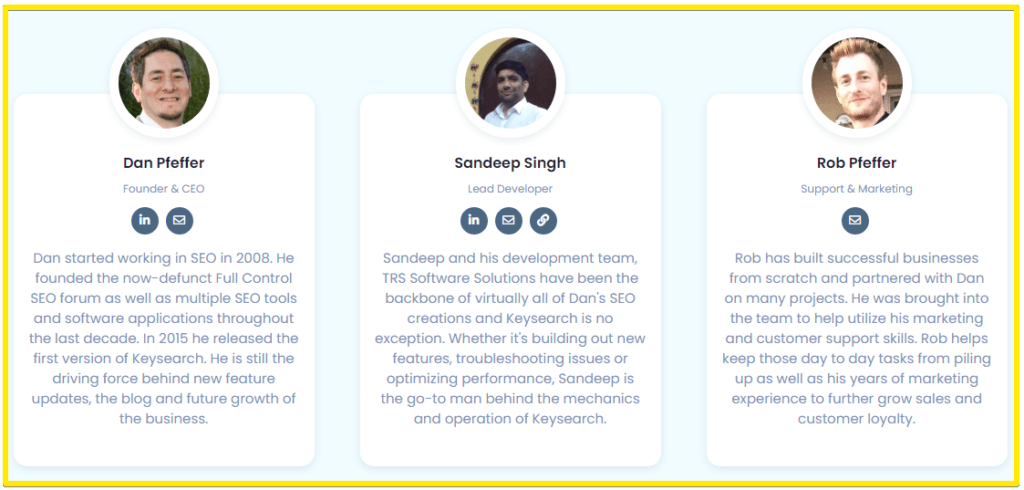Select the Sandeep Singh name heading

pos(510,163)
